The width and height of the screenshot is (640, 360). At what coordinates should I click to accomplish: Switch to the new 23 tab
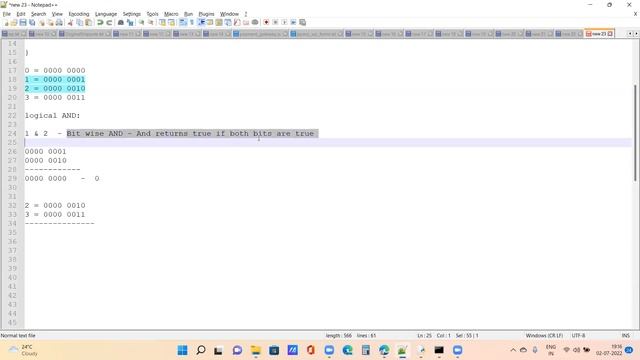pos(597,34)
